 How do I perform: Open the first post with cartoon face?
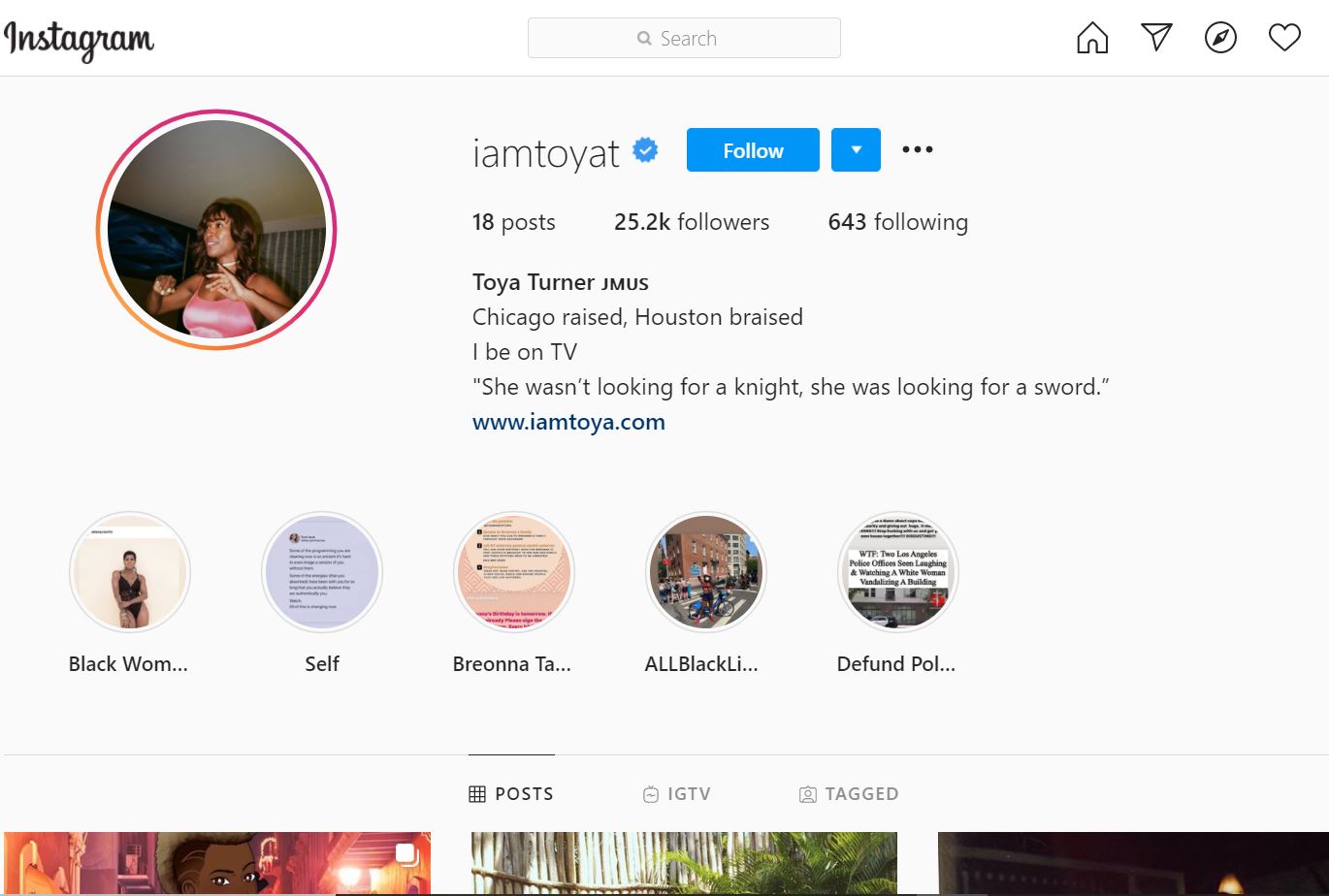pos(217,863)
